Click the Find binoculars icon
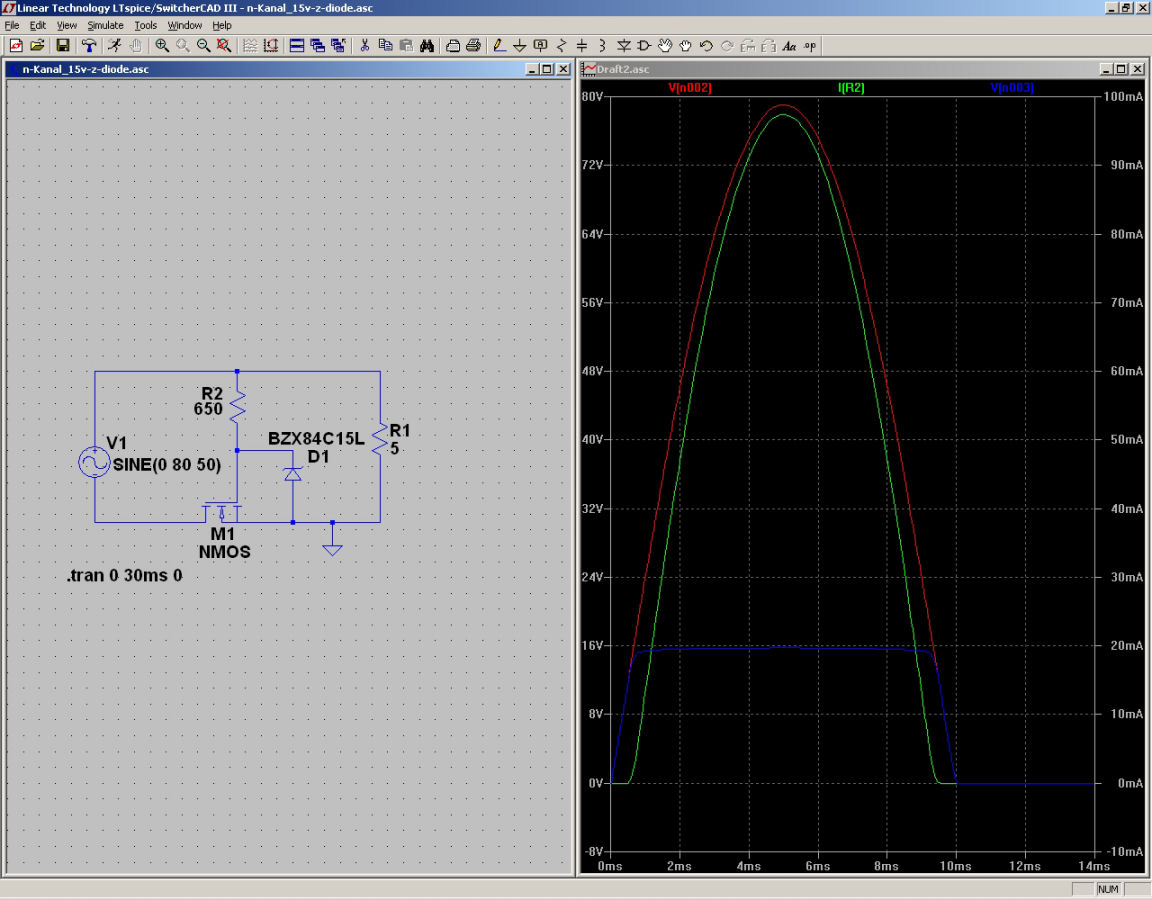Image resolution: width=1152 pixels, height=900 pixels. click(427, 46)
